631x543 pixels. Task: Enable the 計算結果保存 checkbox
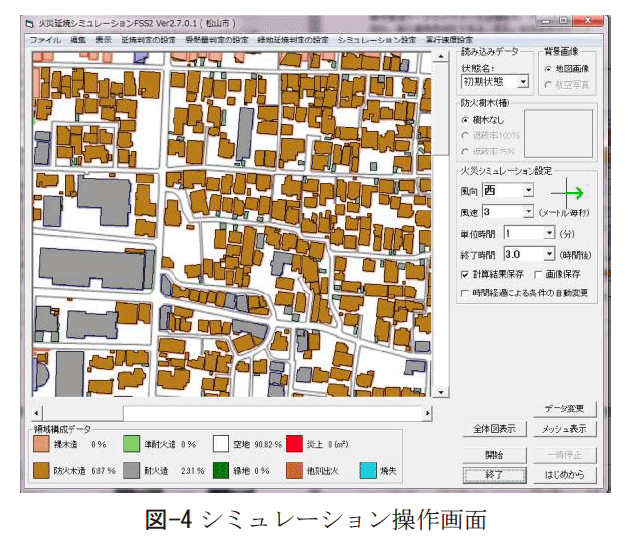coord(465,274)
